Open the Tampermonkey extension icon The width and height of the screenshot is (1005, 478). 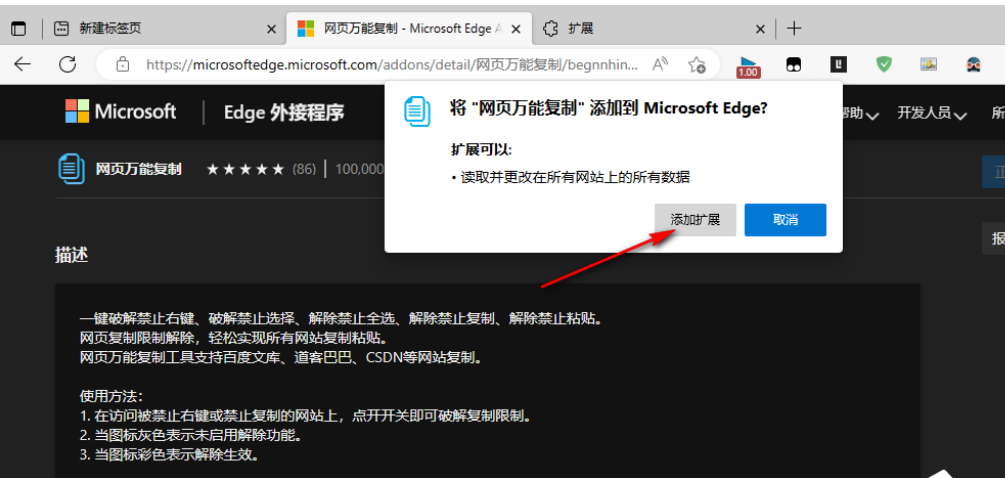coord(793,64)
